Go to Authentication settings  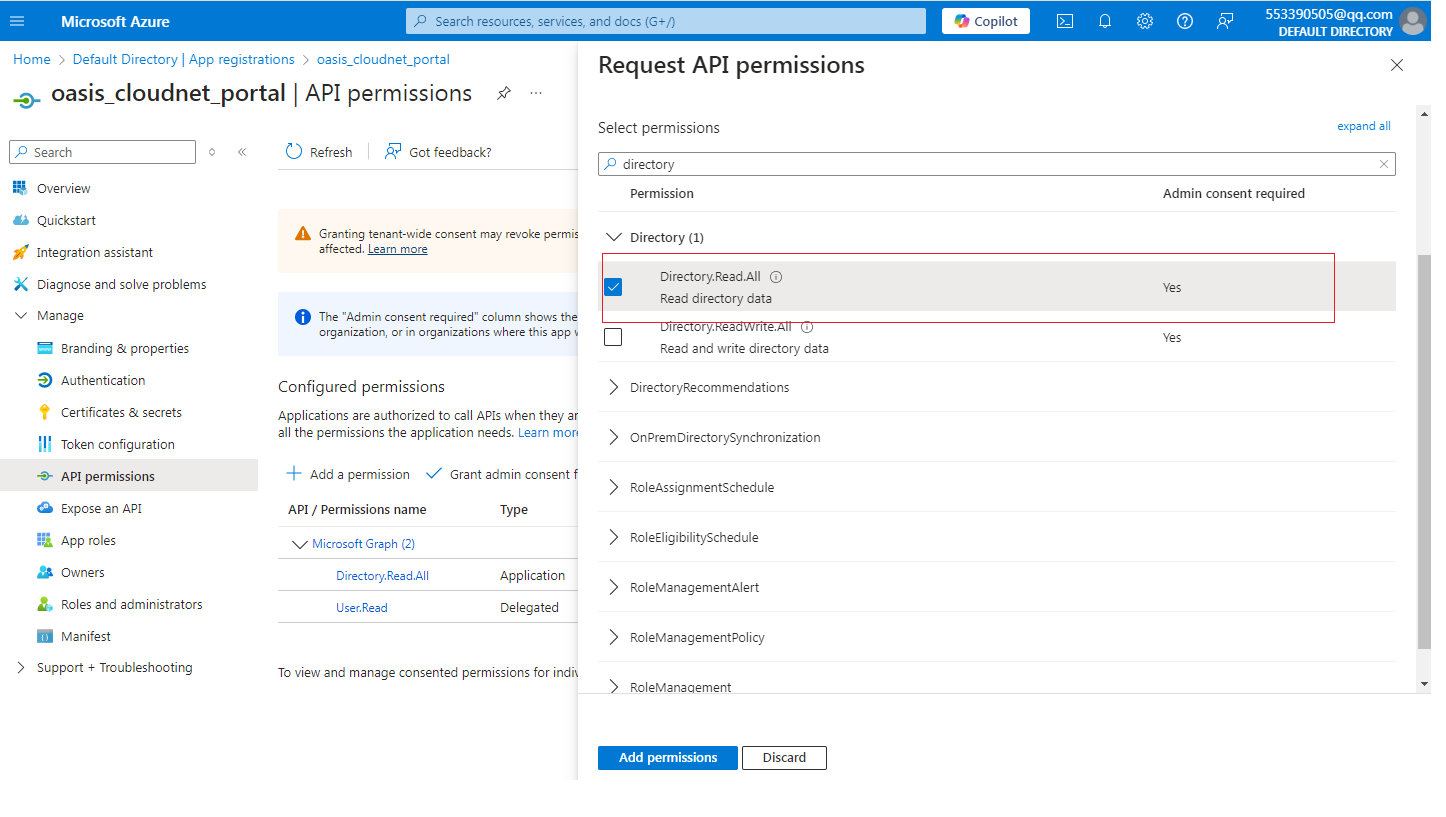coord(103,380)
